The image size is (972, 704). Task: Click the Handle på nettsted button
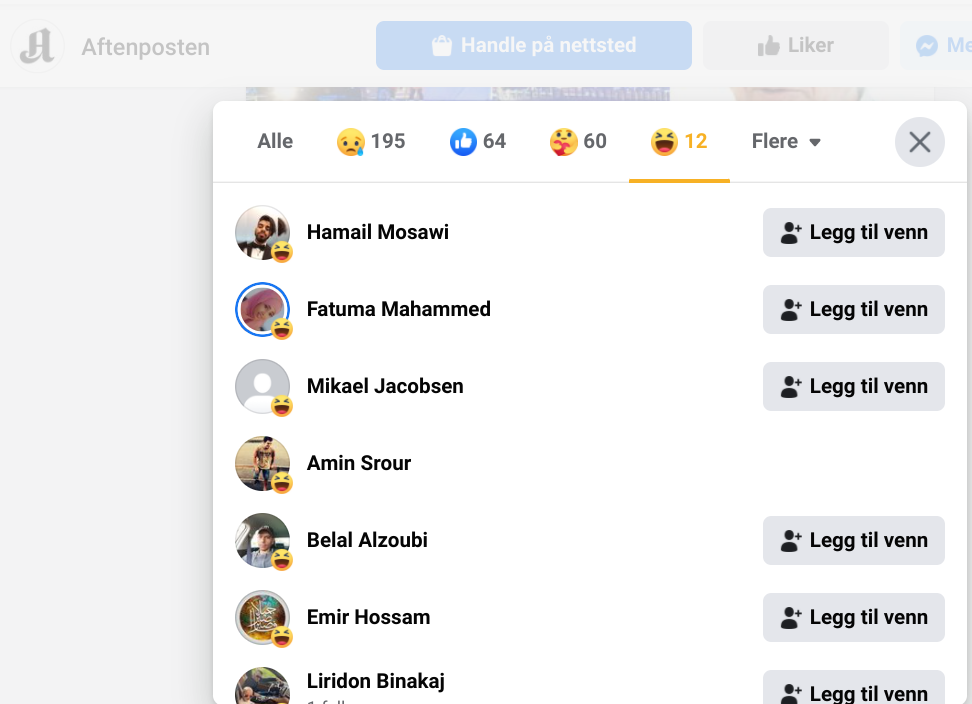534,46
